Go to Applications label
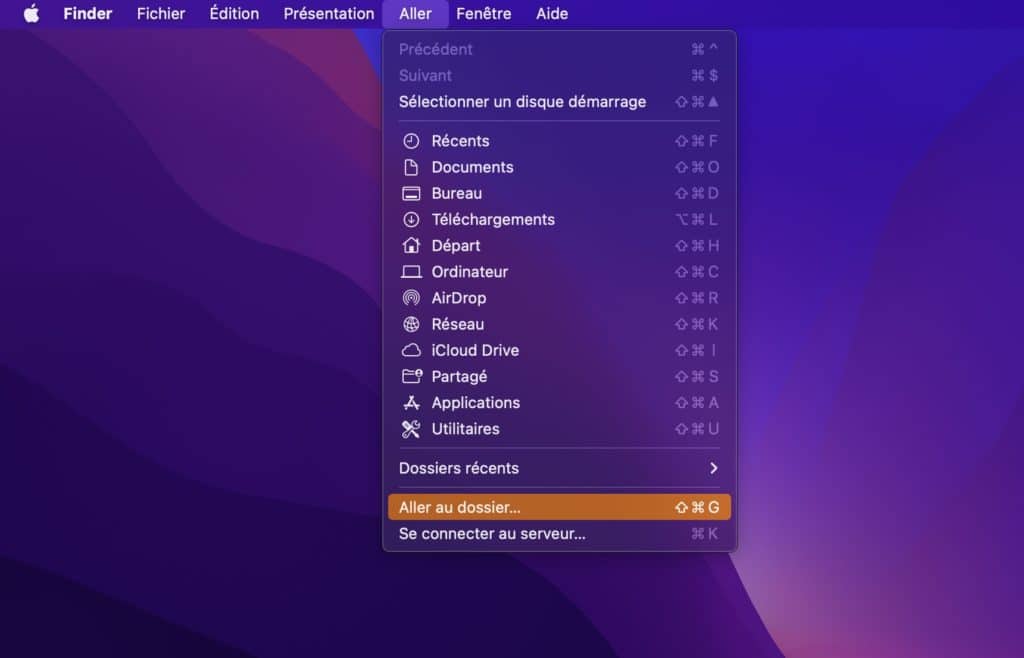 pyautogui.click(x=475, y=403)
